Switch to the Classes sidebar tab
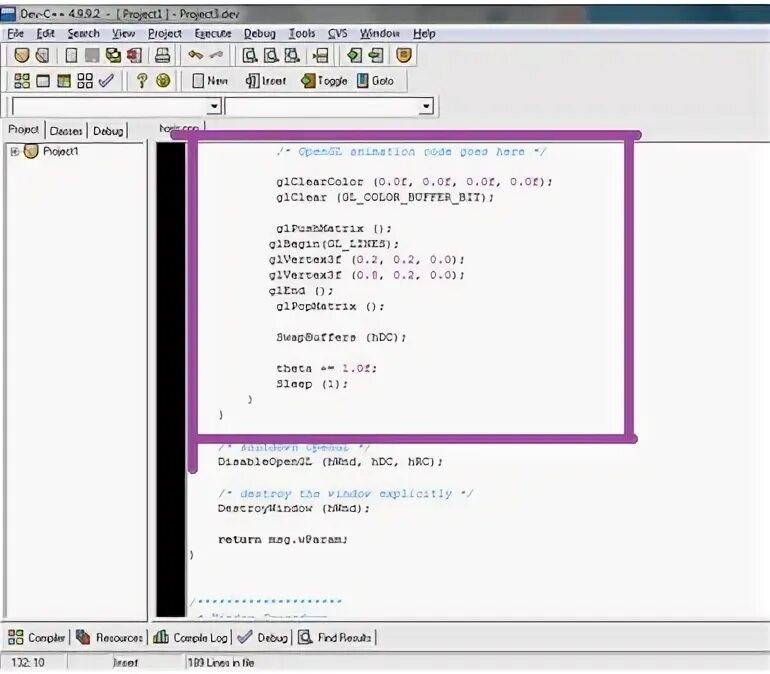 pyautogui.click(x=66, y=131)
